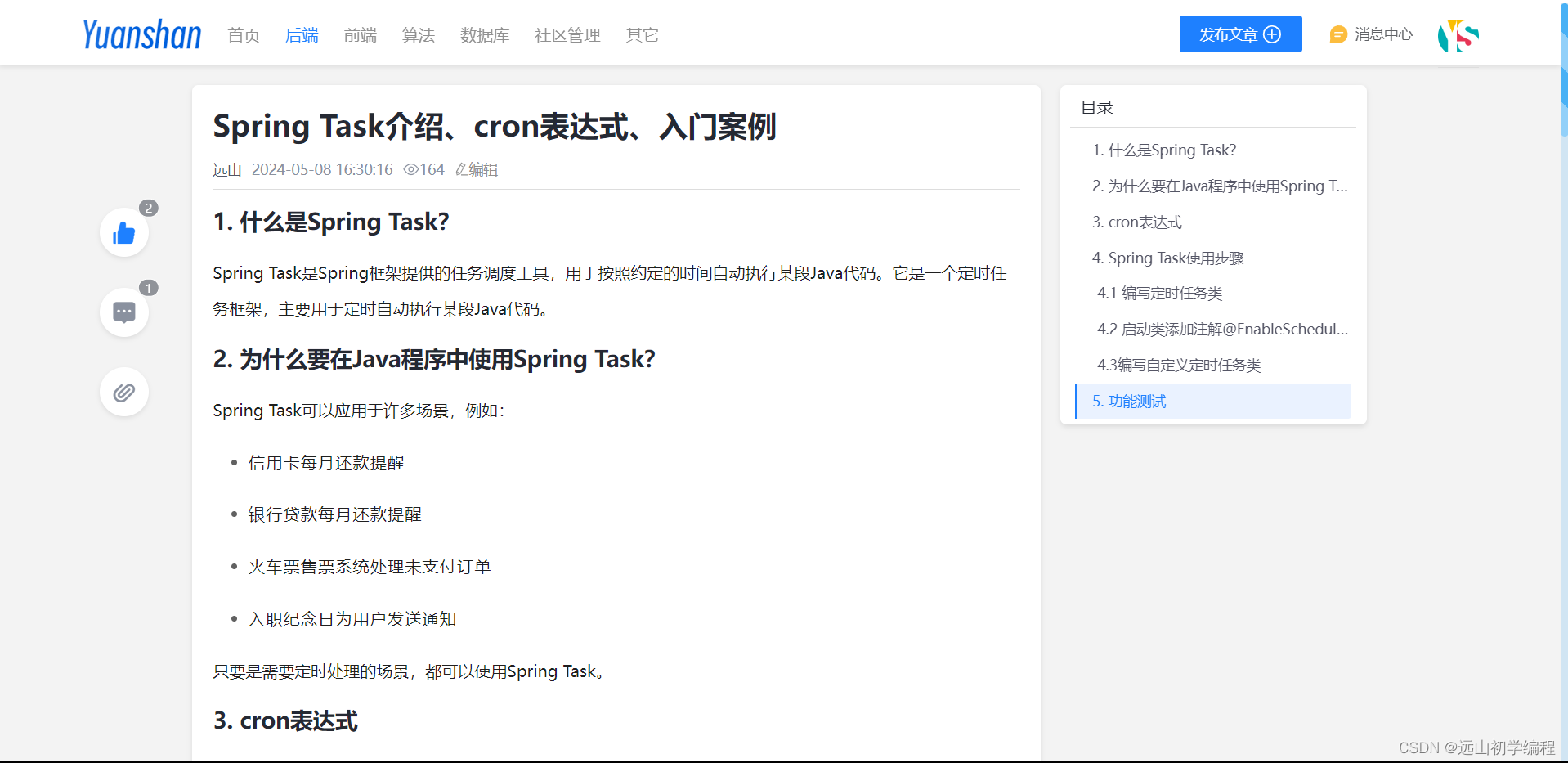Screen dimensions: 1568x763
Task: Click the thumbs-up like icon
Action: point(124,233)
